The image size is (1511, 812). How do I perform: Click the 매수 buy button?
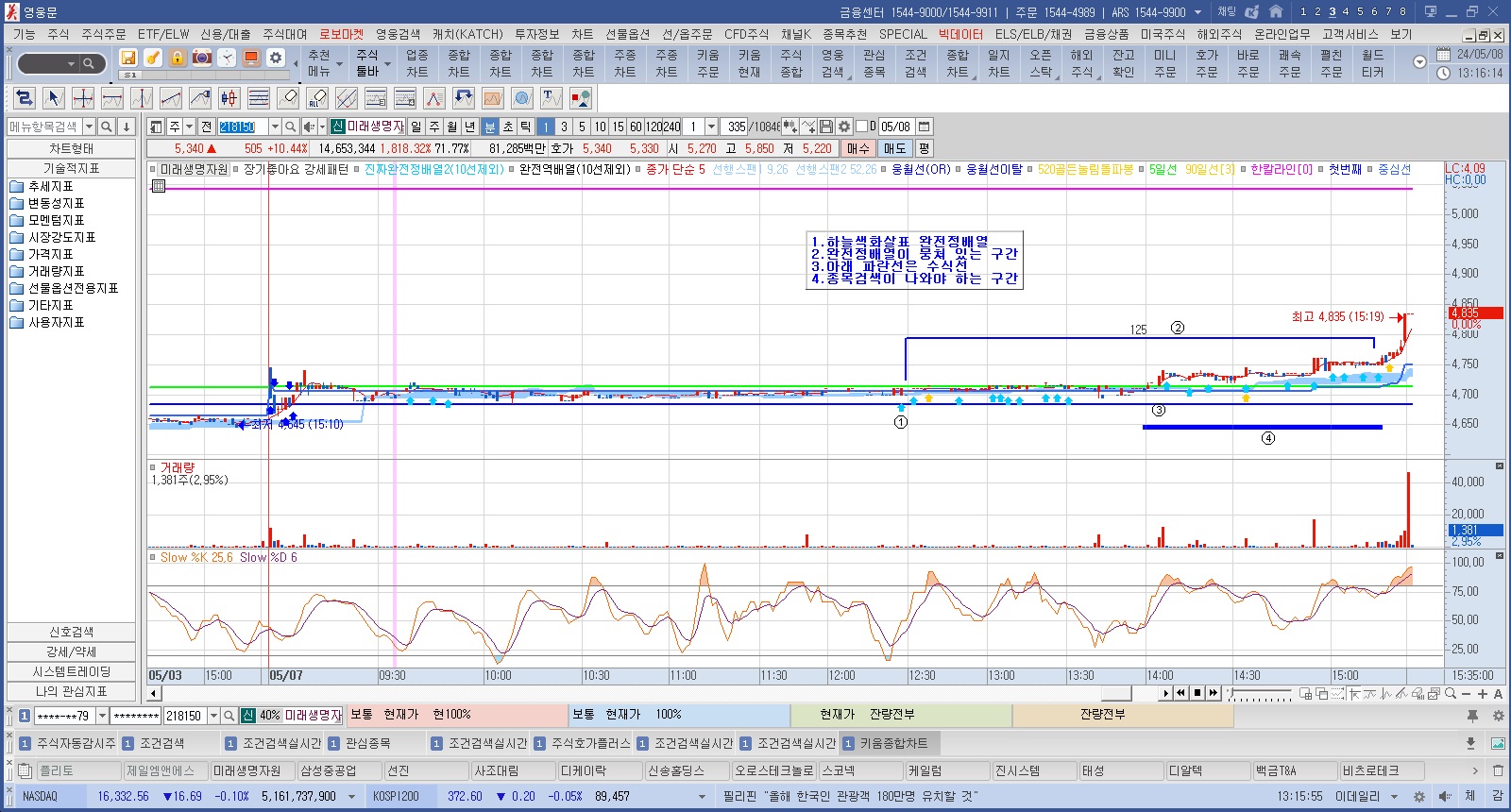pos(857,148)
